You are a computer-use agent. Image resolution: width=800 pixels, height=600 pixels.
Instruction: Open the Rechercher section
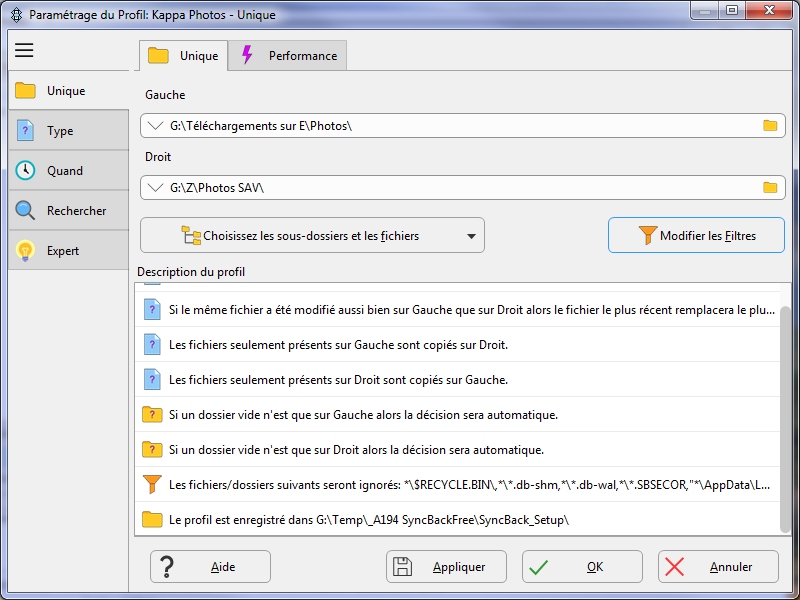tap(68, 210)
